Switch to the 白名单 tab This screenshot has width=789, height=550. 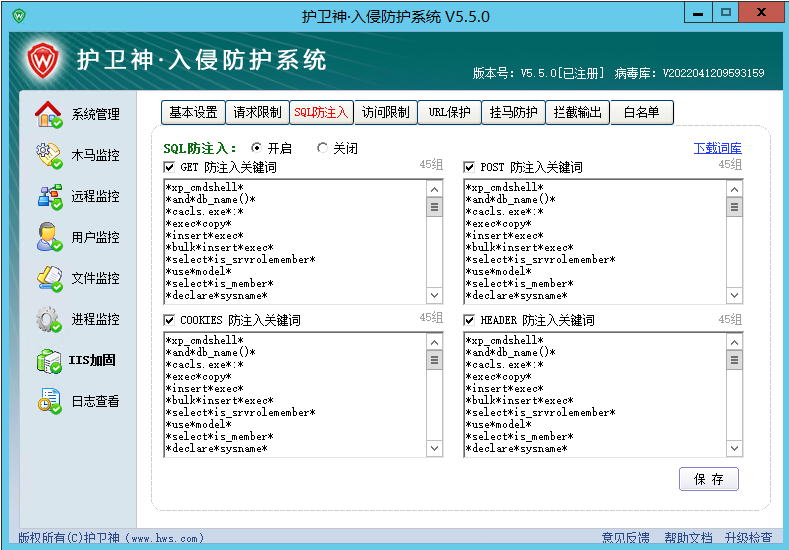(642, 112)
